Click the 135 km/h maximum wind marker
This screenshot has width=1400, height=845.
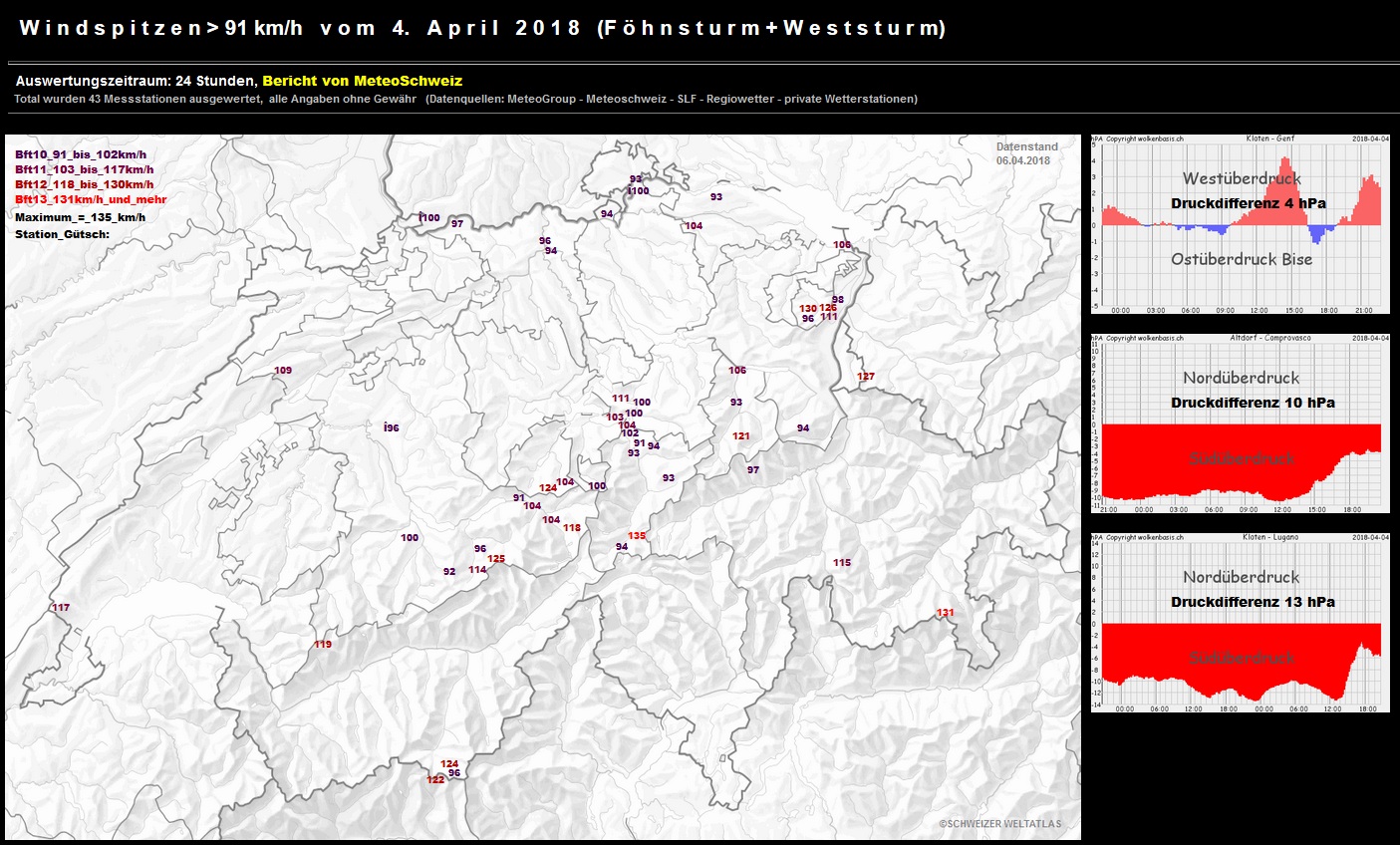[637, 536]
